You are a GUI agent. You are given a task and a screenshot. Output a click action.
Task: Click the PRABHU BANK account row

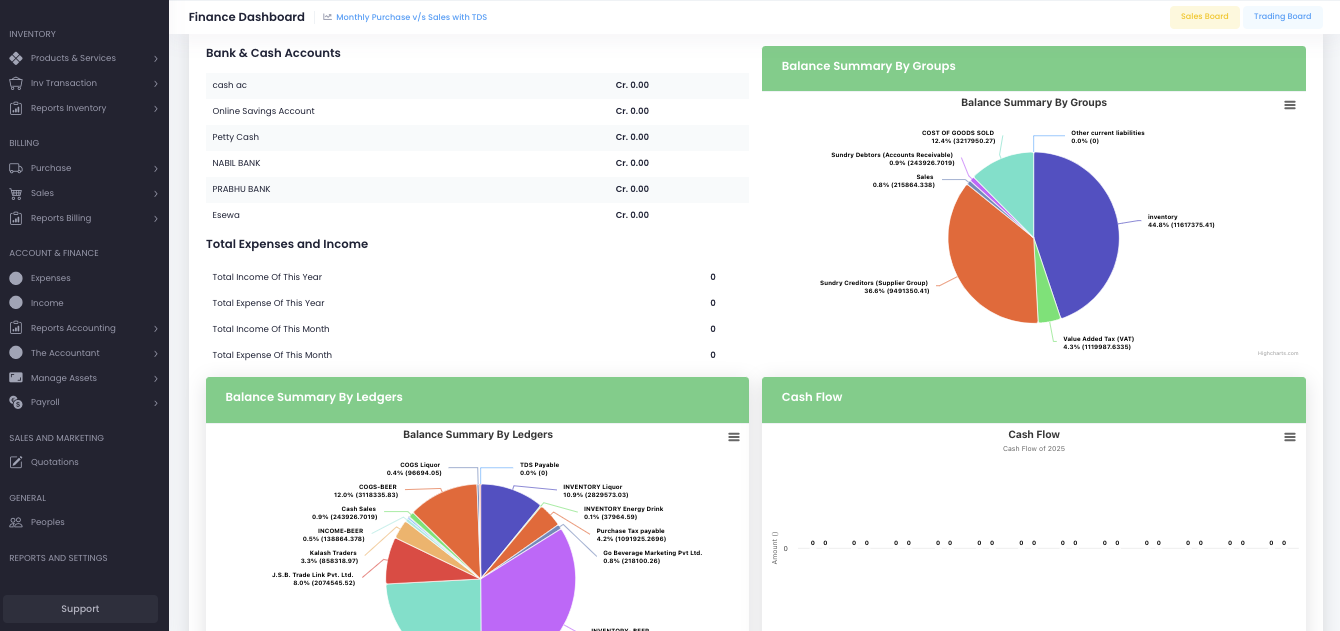click(x=478, y=189)
